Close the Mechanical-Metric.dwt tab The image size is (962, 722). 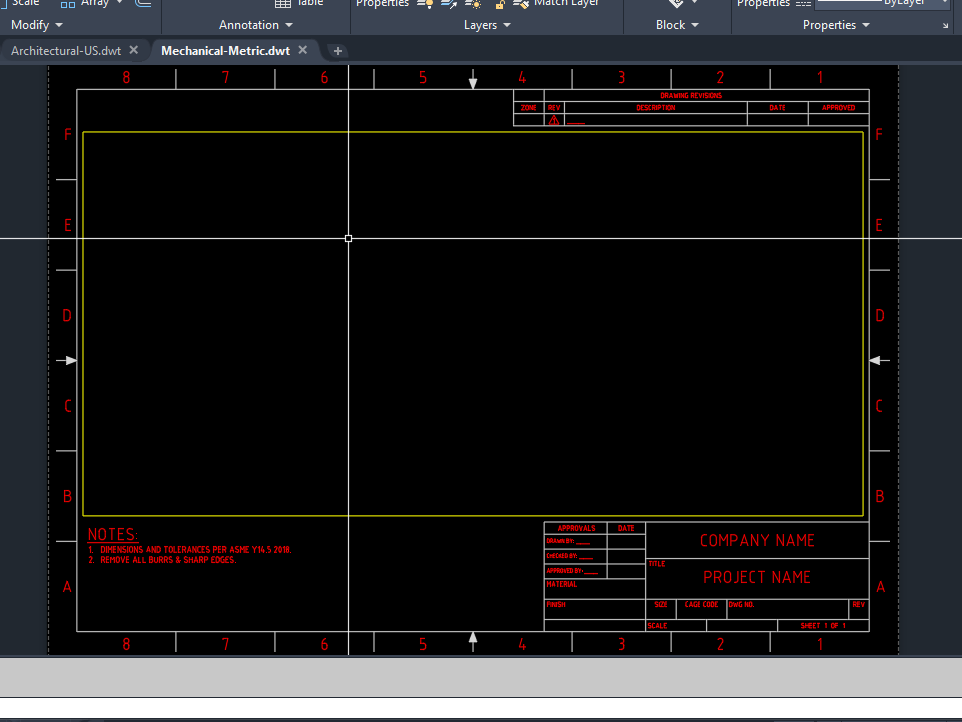(302, 50)
